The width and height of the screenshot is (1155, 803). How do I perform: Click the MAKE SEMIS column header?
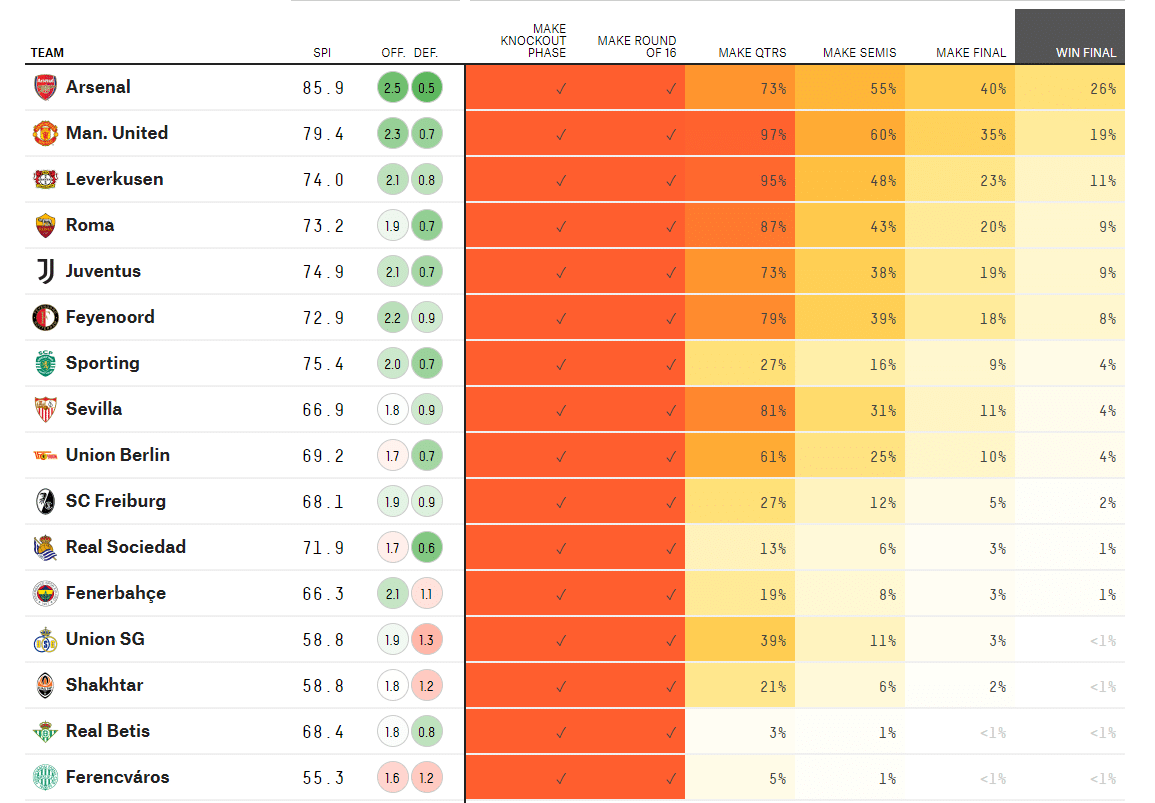[x=859, y=53]
